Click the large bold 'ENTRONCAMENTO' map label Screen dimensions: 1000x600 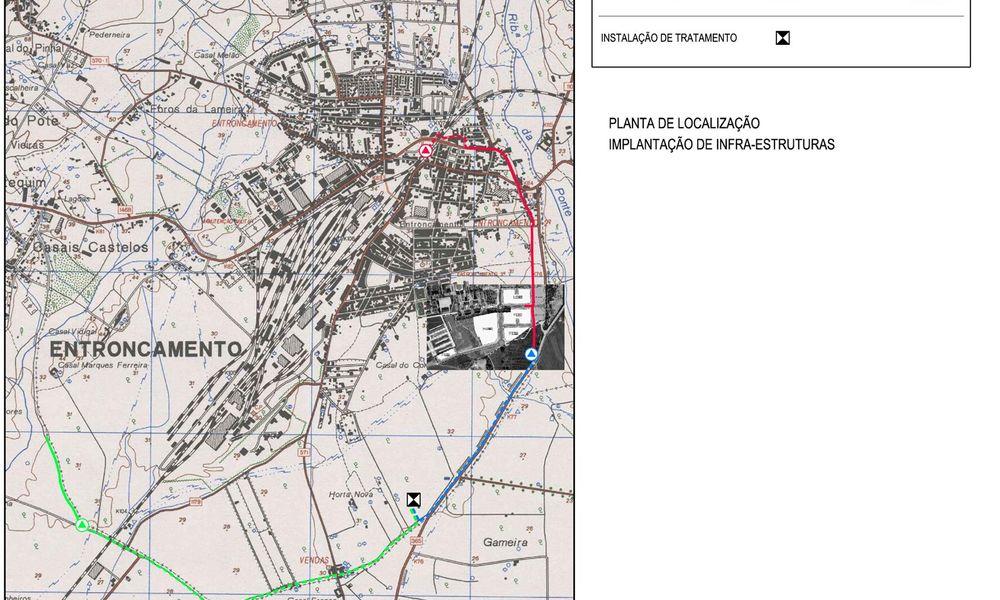click(145, 349)
